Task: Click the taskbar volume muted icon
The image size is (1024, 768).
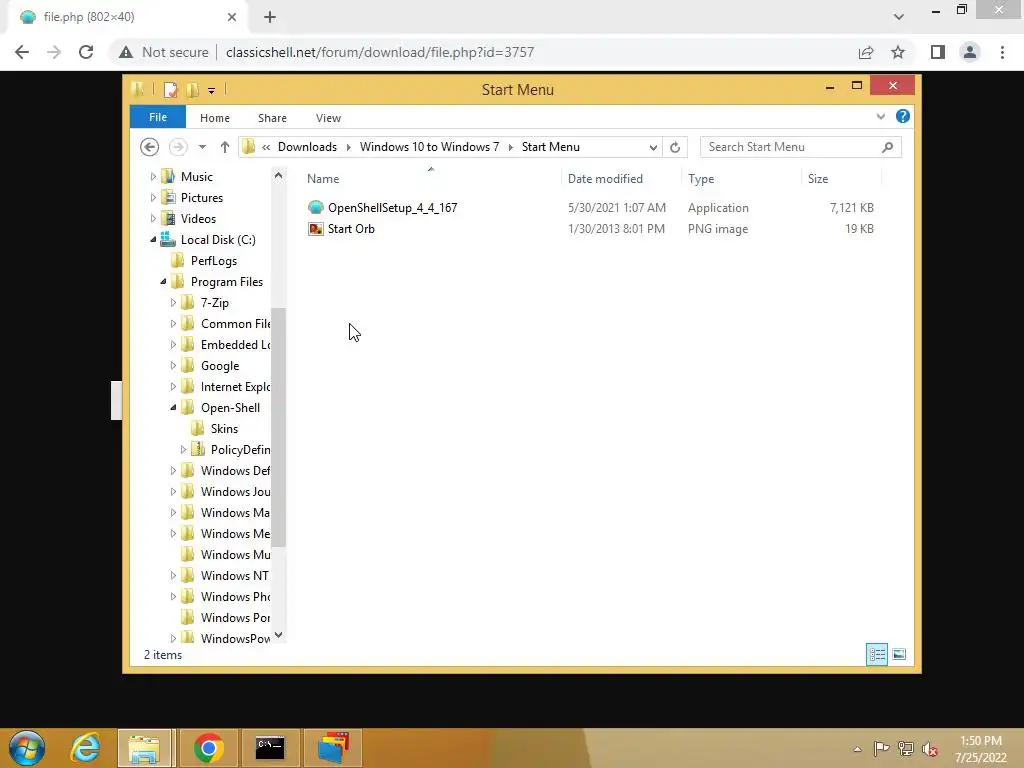Action: 929,749
